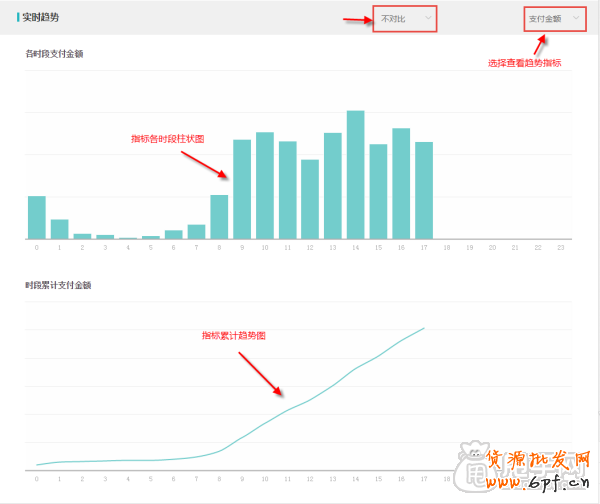This screenshot has width=600, height=504.
Task: Click the hour 11 bar
Action: point(288,190)
